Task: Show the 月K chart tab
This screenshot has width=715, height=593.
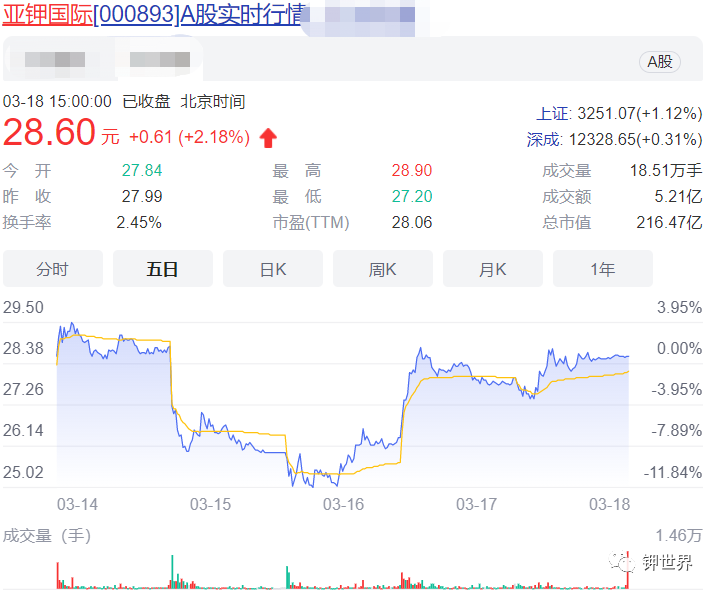Action: (x=493, y=269)
